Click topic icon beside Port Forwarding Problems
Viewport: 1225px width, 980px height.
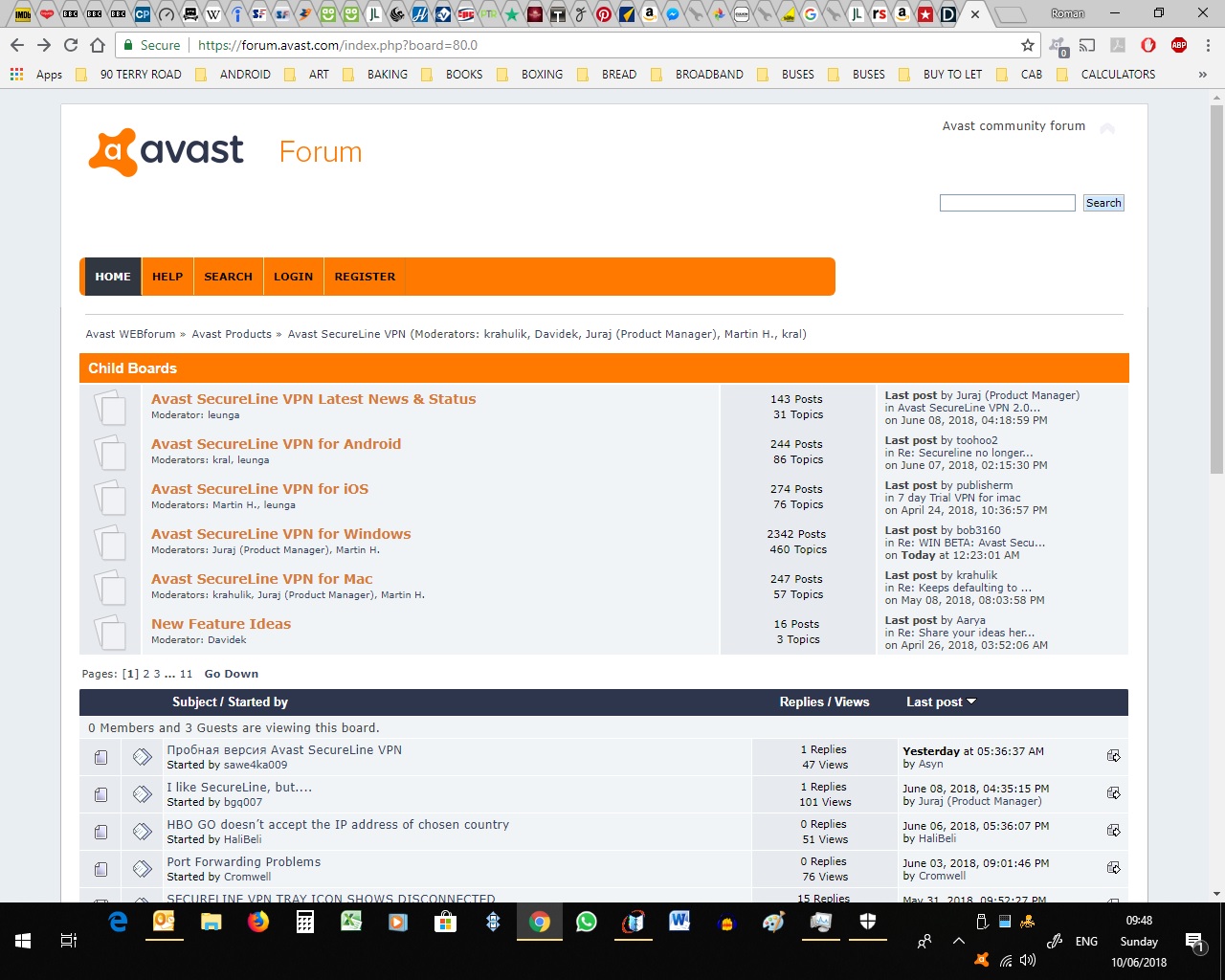tap(142, 869)
